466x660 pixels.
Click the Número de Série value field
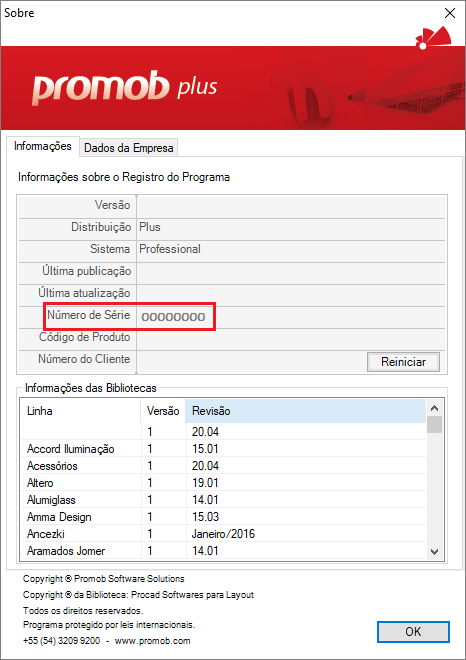[x=291, y=317]
